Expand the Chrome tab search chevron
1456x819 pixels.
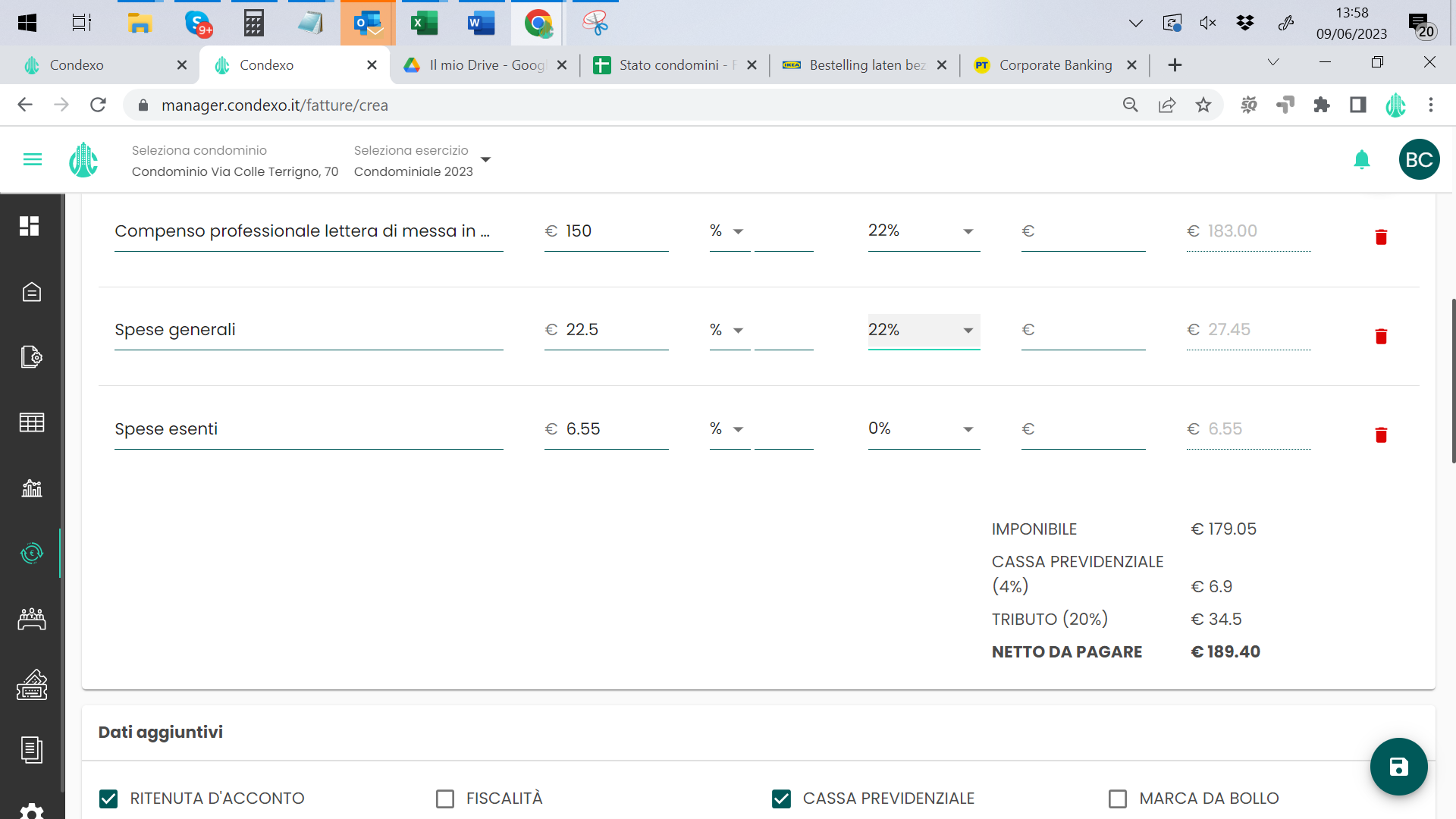click(1273, 63)
